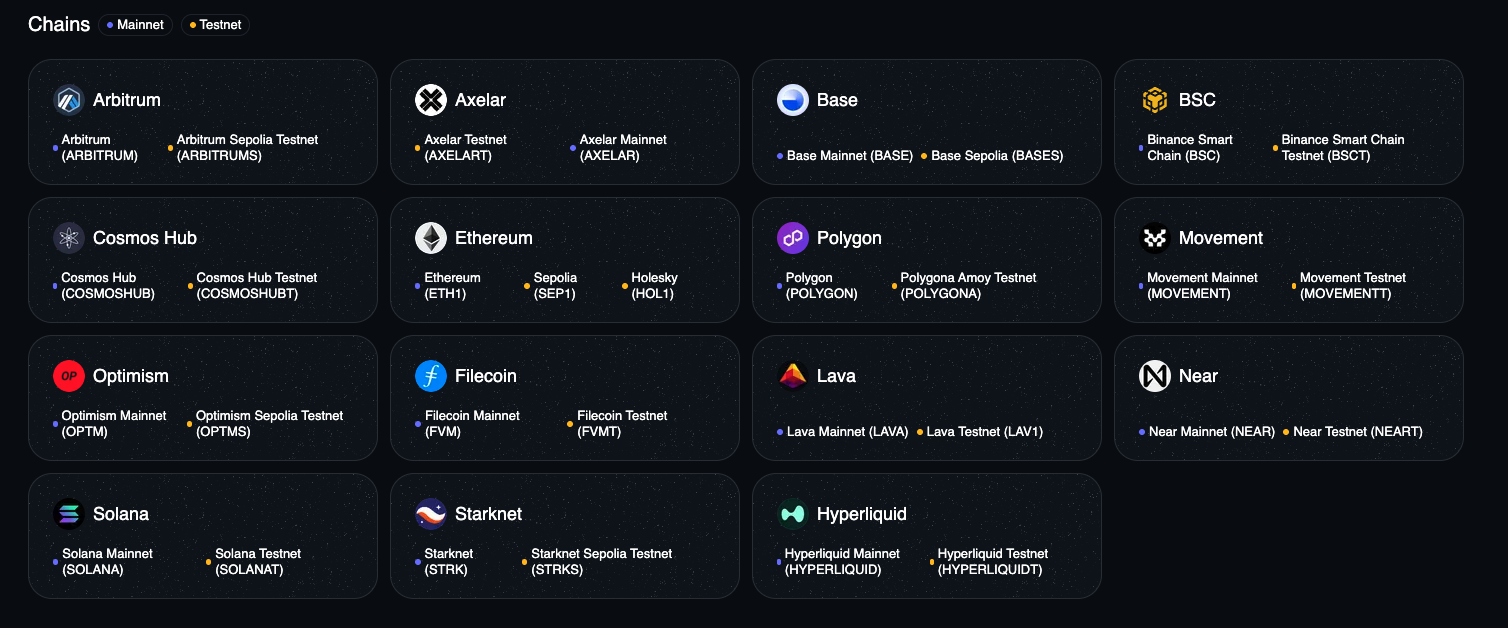Choose Starknet Sepolia Testnet (STRKS)

(601, 562)
